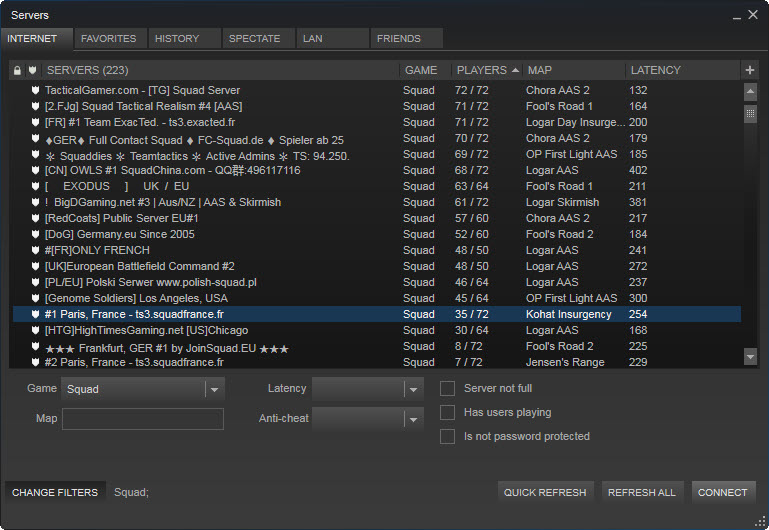The image size is (769, 530).
Task: Select the [CN] OWLS #1 SquadChina.com name
Action: (172, 170)
